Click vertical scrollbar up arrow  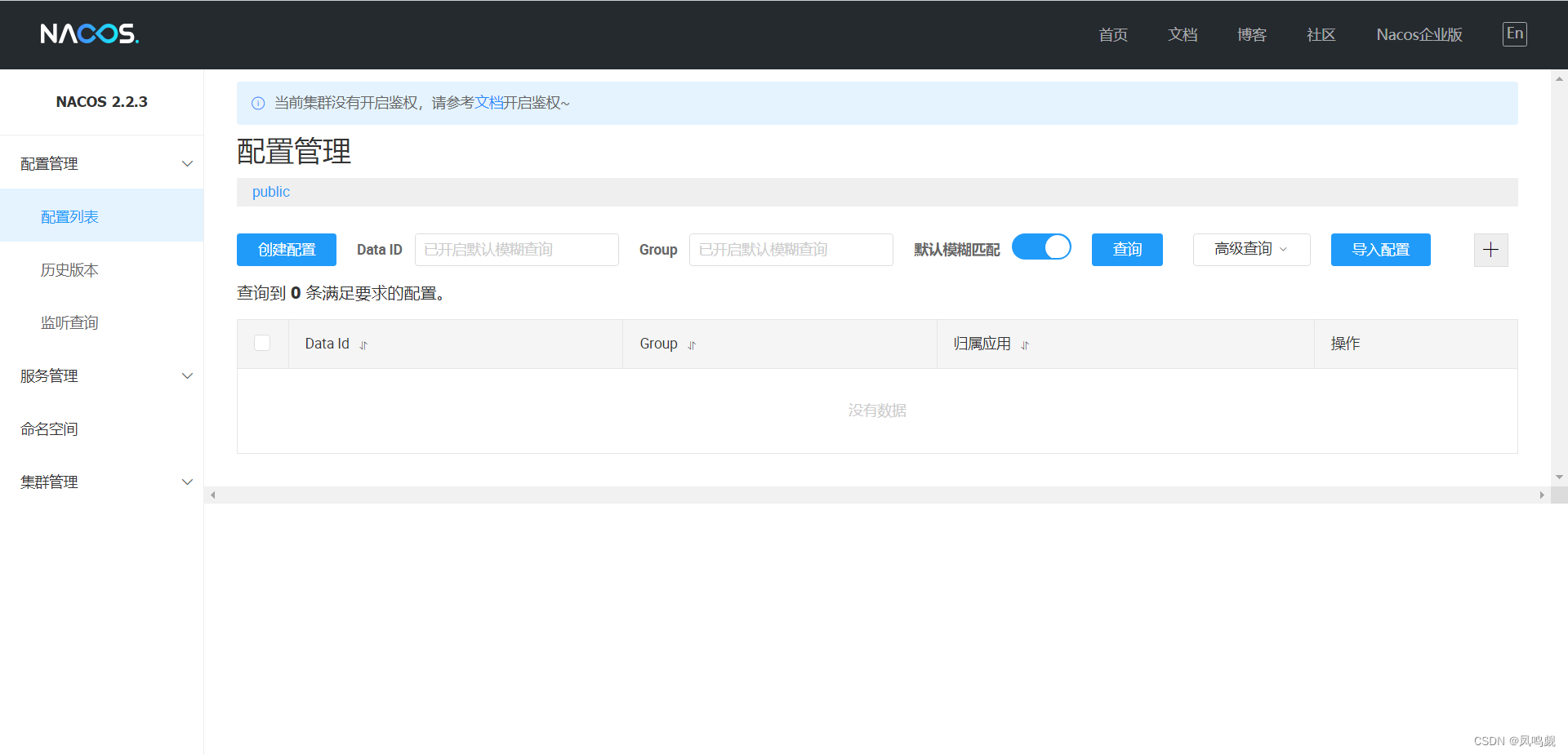click(x=1559, y=79)
